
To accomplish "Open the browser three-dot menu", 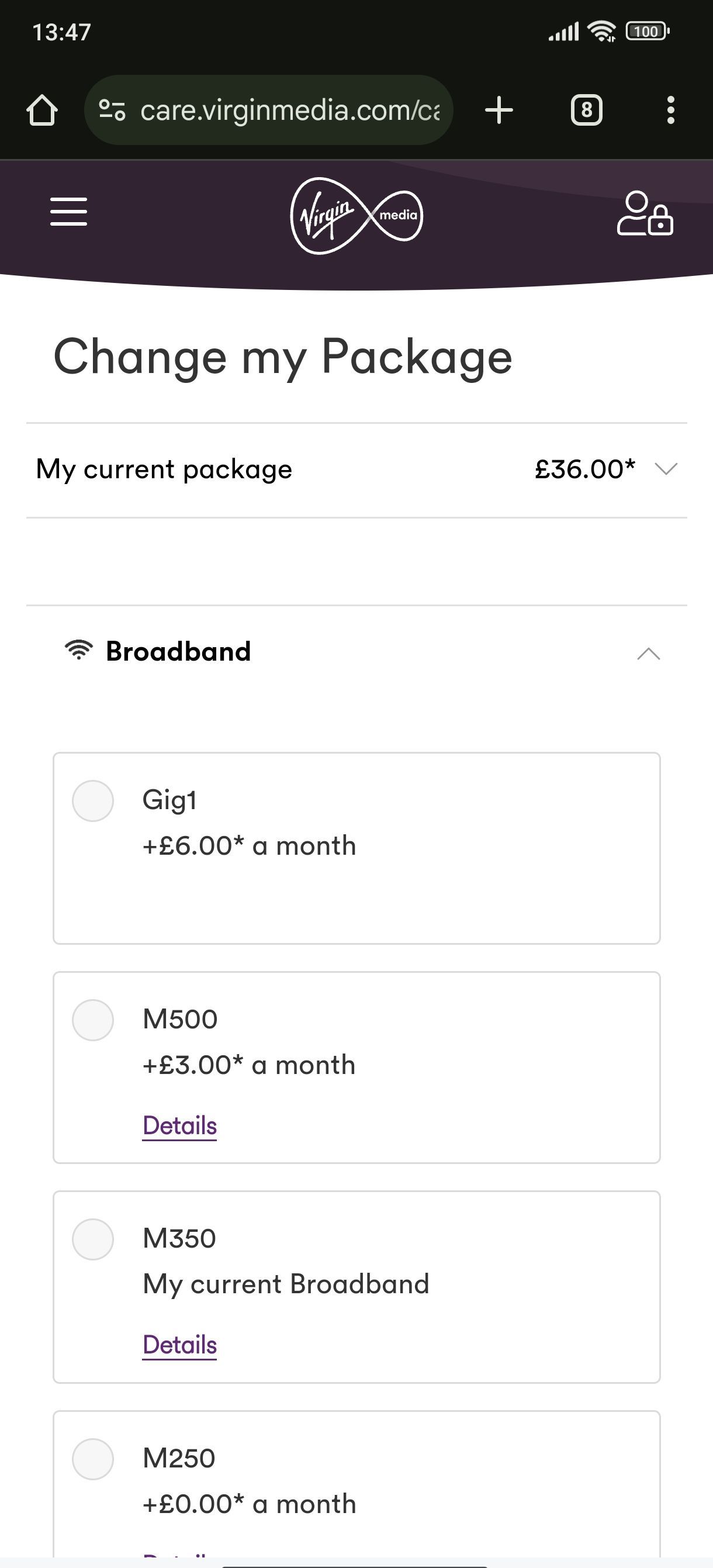I will coord(670,110).
